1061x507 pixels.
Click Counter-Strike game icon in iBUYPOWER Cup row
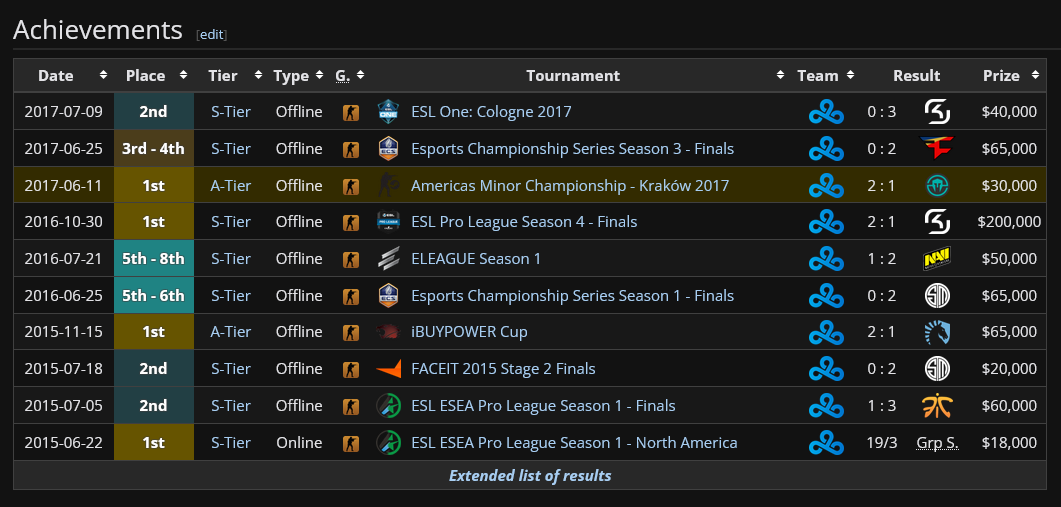pyautogui.click(x=351, y=332)
